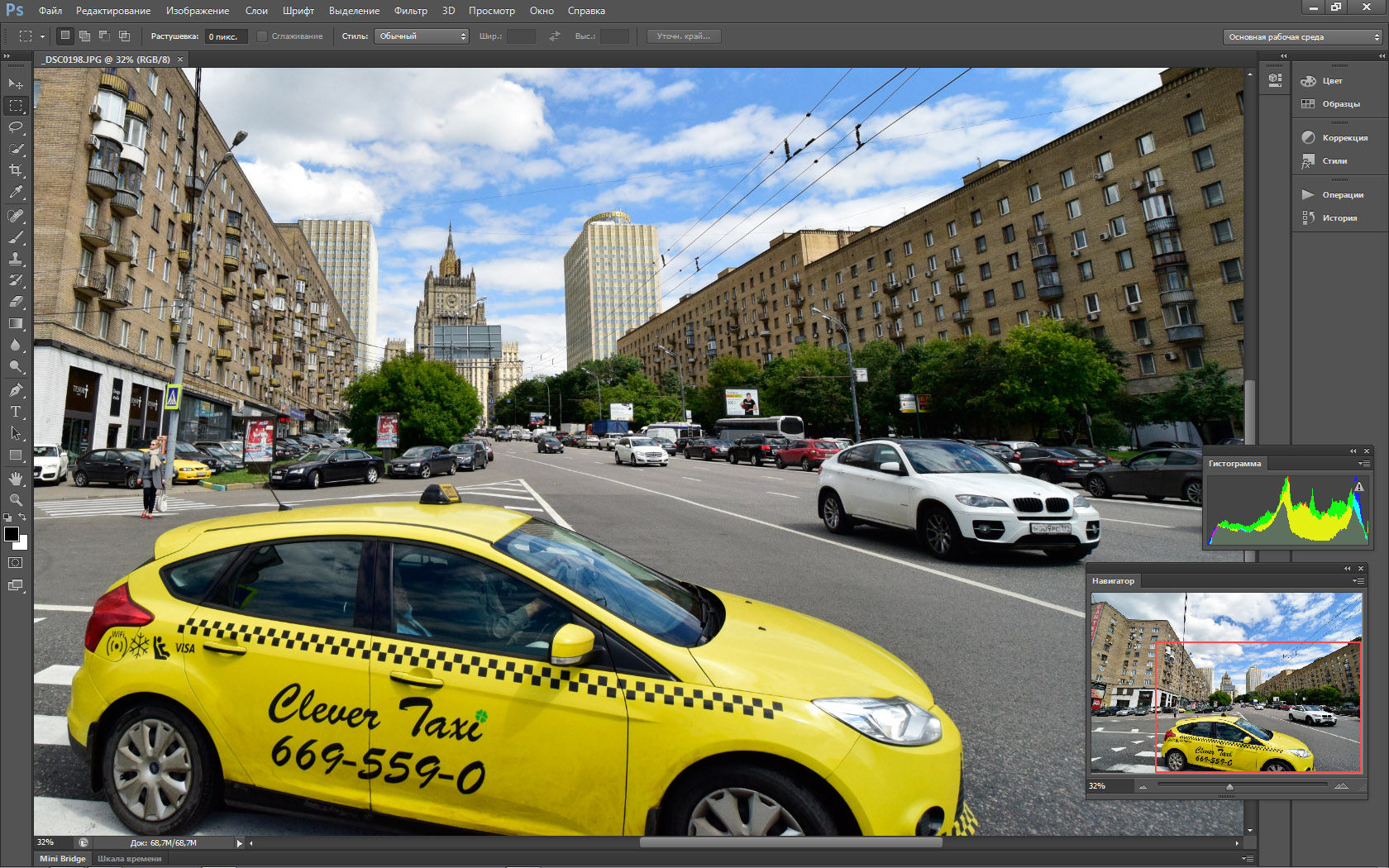This screenshot has height=868, width=1389.
Task: Open the Файл menu
Action: [x=50, y=11]
